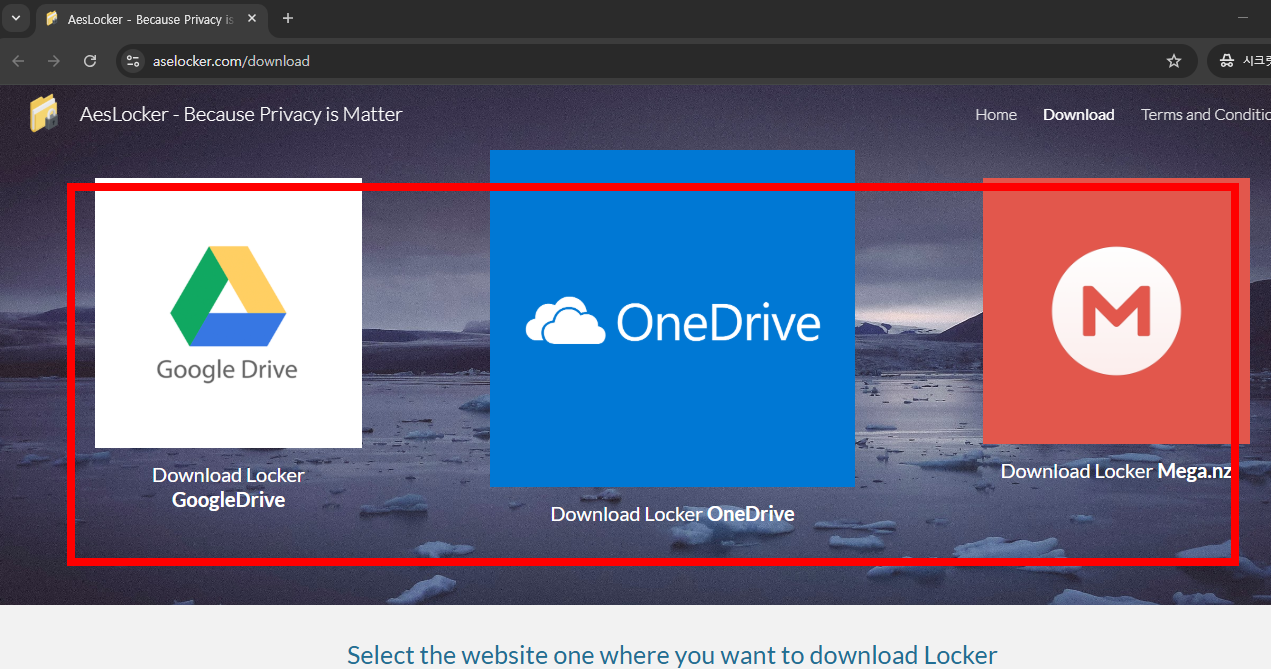Open the Mega.nz download tile
Viewport: 1271px width, 669px height.
1116,311
